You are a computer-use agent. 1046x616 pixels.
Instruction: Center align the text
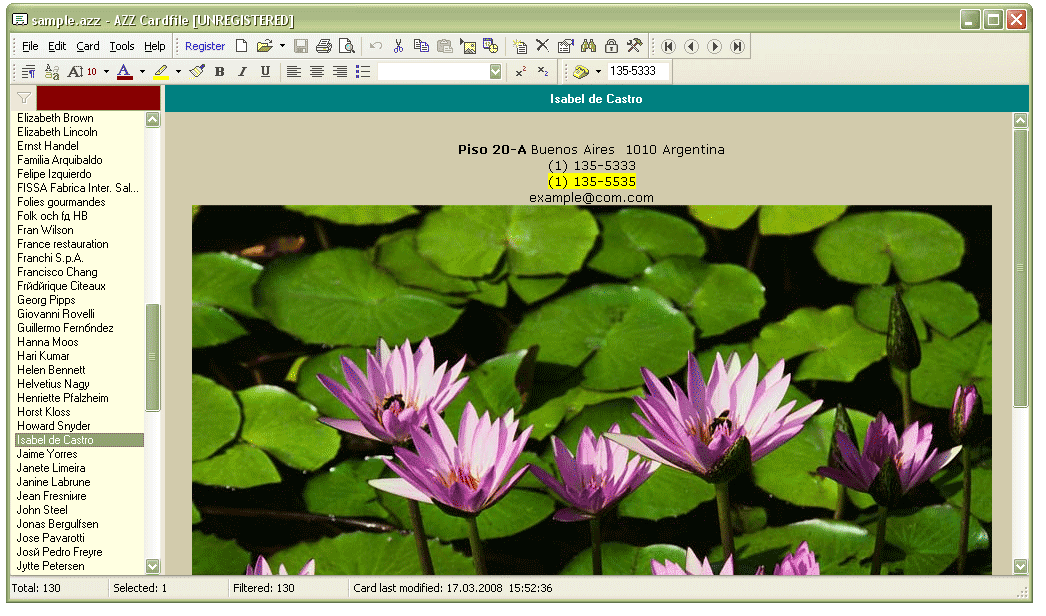(317, 71)
